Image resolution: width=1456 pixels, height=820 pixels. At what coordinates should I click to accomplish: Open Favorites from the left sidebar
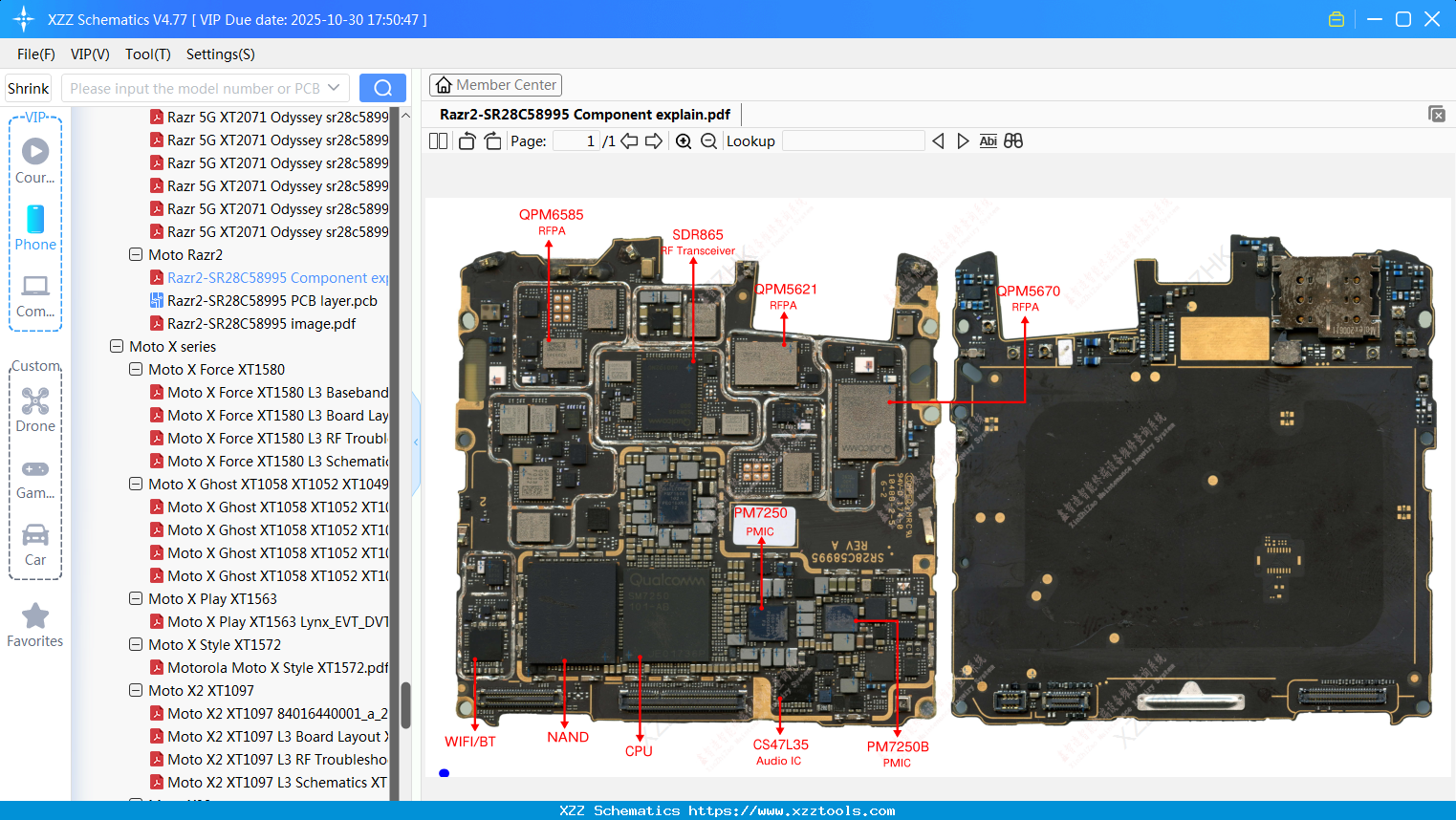tap(35, 624)
